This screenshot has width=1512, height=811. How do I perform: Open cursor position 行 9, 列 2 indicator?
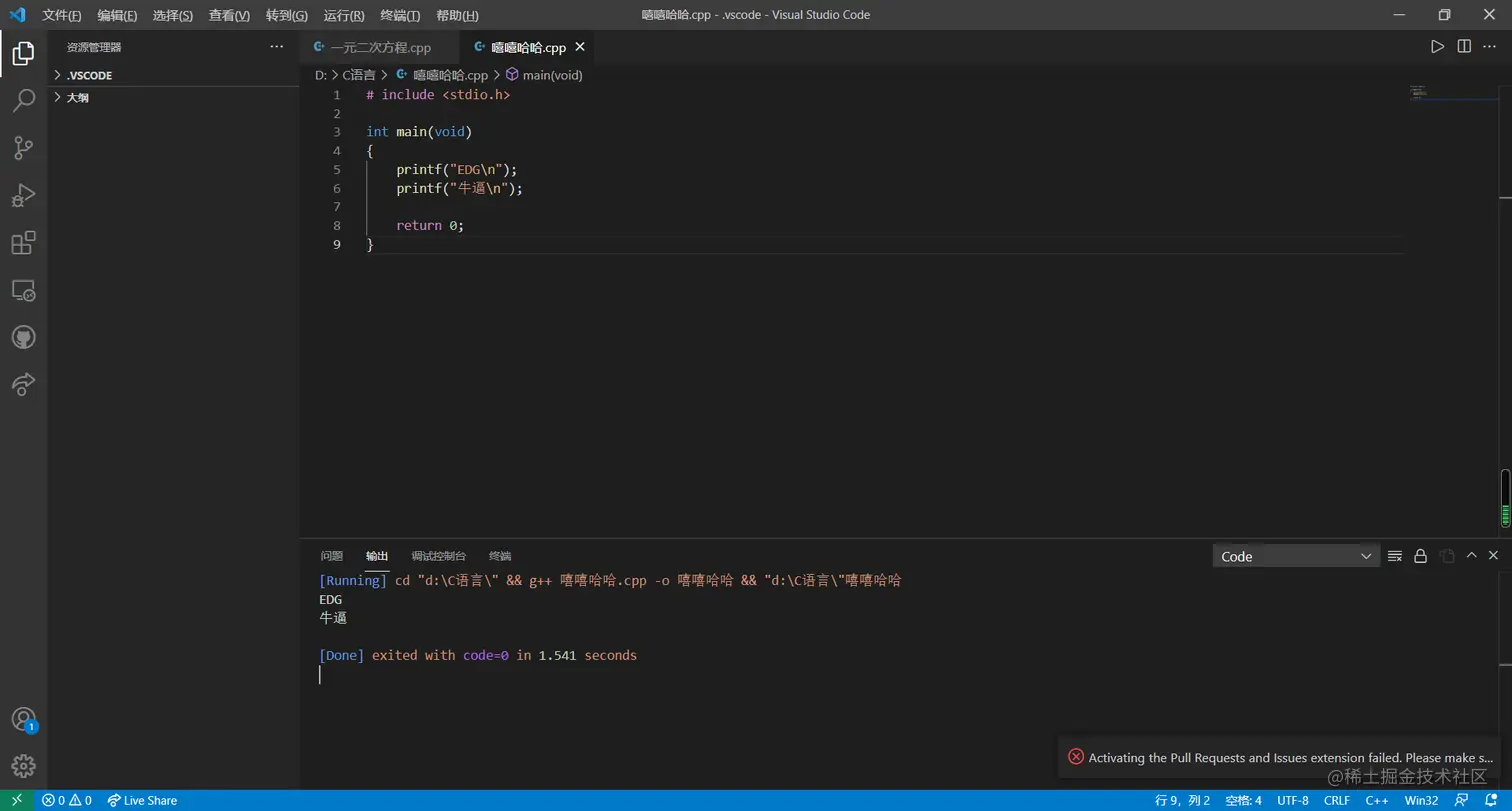click(x=1183, y=800)
